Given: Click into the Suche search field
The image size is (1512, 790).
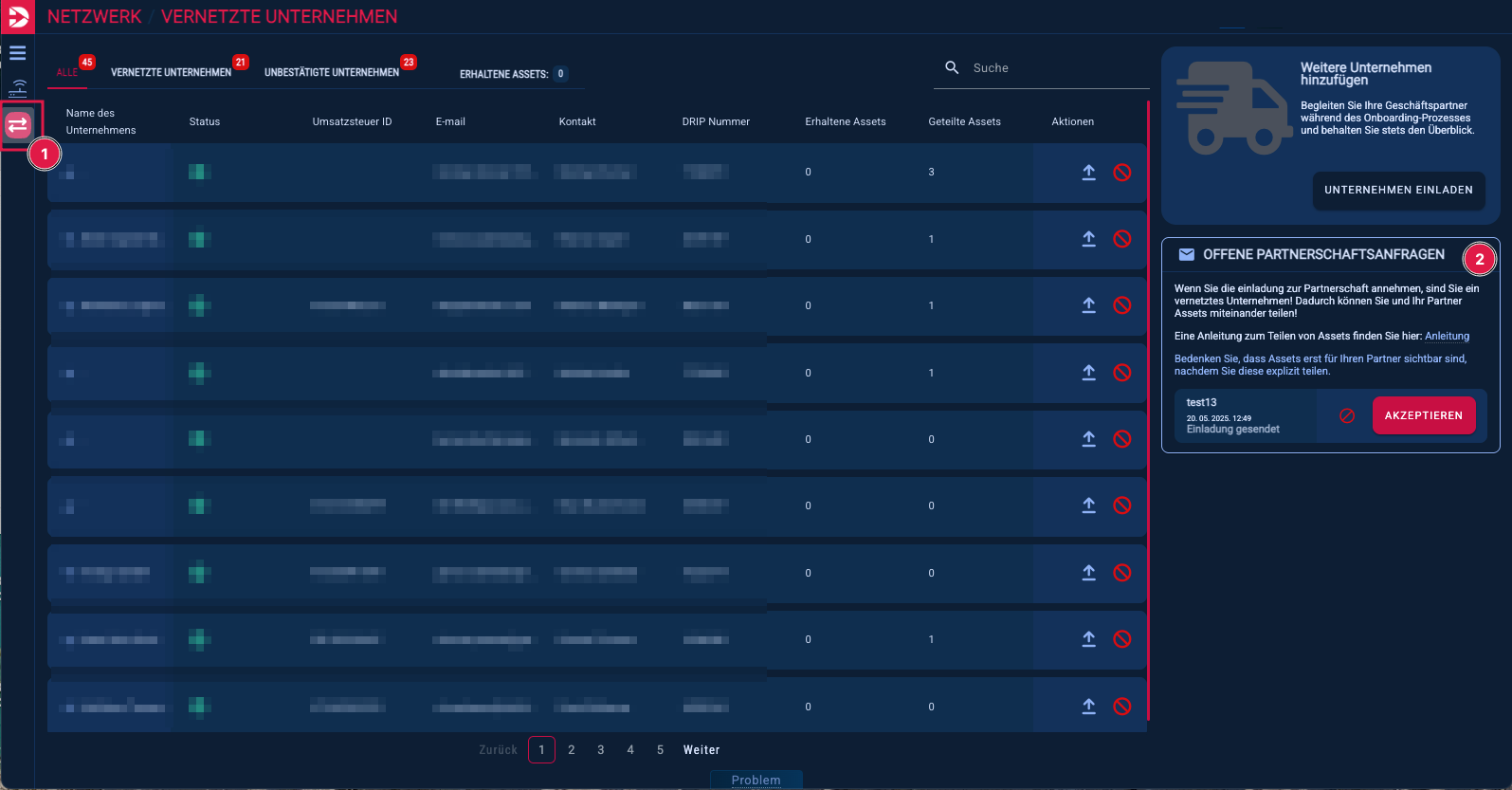Looking at the screenshot, I should pyautogui.click(x=1052, y=68).
